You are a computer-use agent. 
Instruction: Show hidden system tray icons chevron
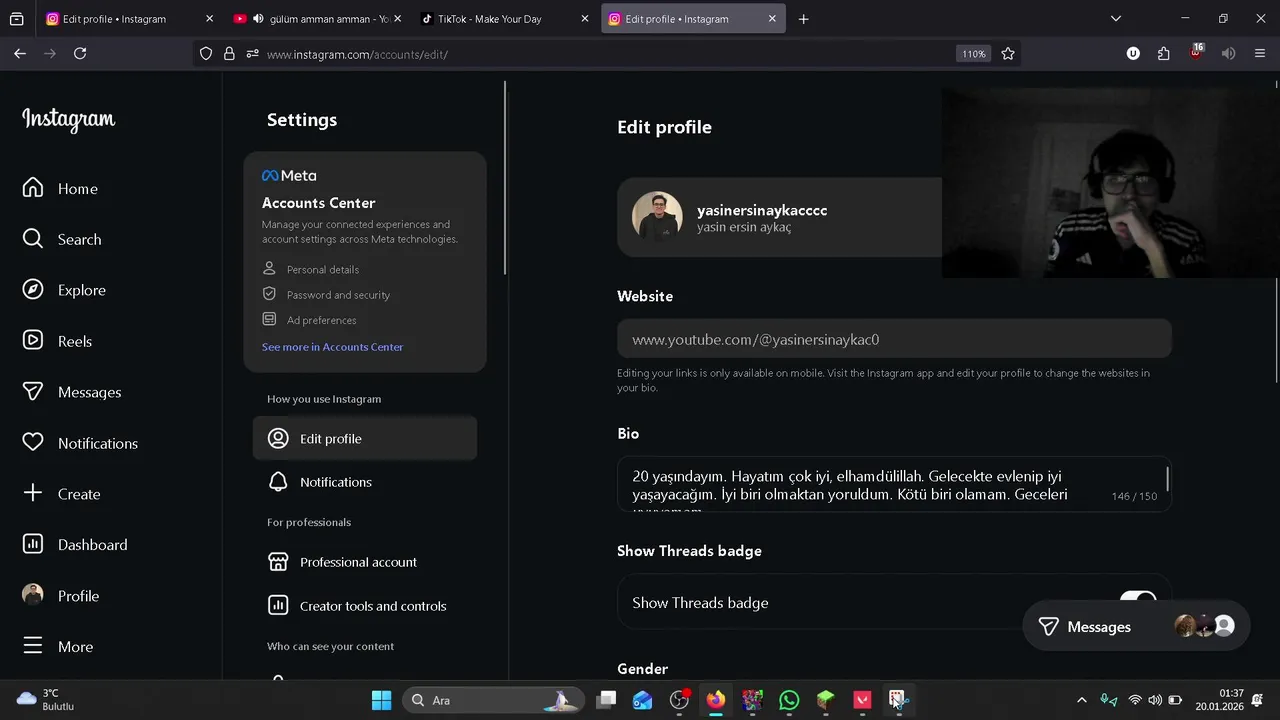[x=1081, y=700]
